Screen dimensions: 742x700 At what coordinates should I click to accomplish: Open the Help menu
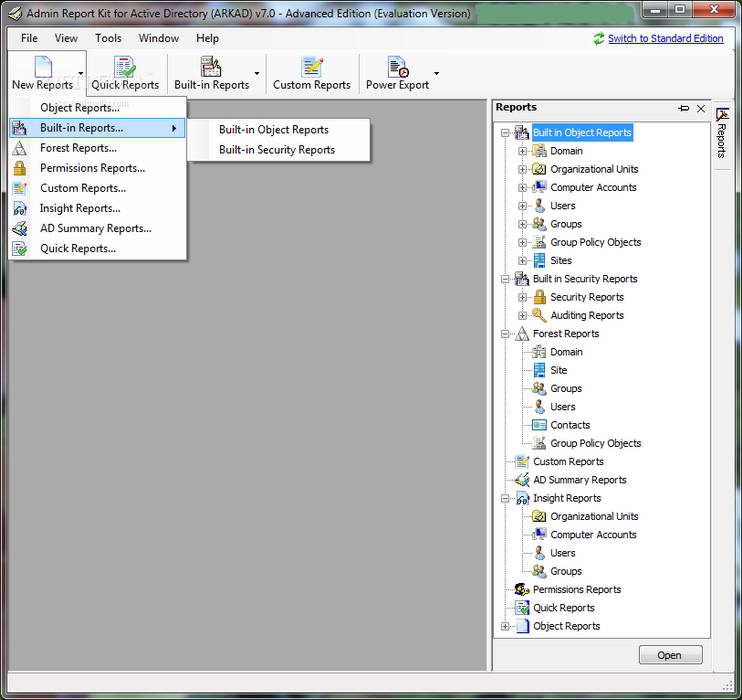point(207,38)
